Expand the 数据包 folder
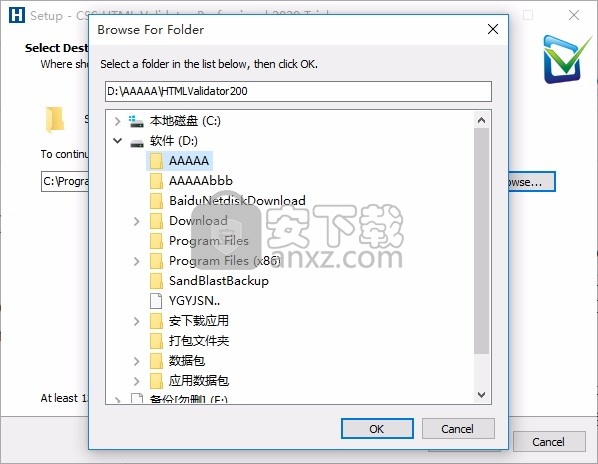Image resolution: width=598 pixels, height=464 pixels. (137, 361)
